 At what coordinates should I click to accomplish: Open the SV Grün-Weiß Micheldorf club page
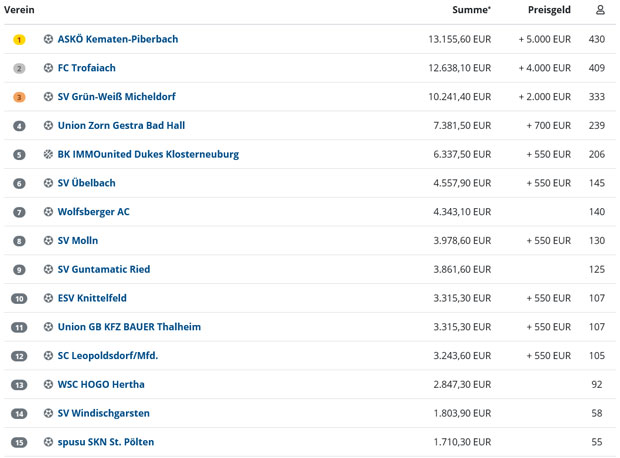[117, 97]
